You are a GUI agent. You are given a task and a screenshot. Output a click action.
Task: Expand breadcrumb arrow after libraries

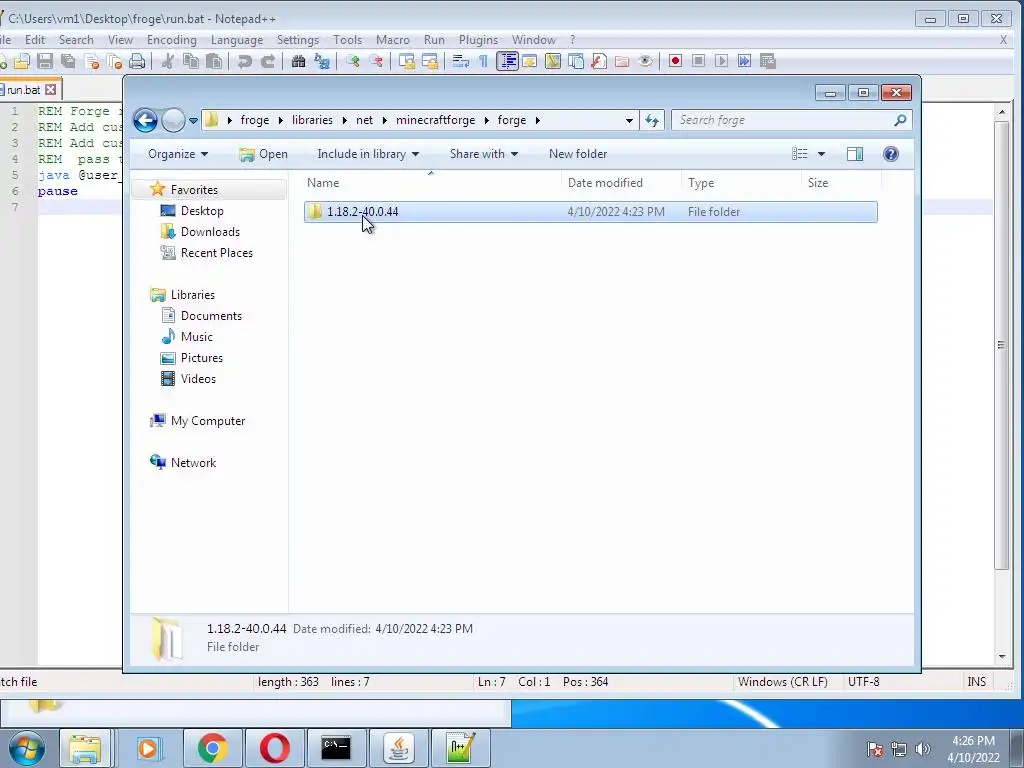[344, 120]
